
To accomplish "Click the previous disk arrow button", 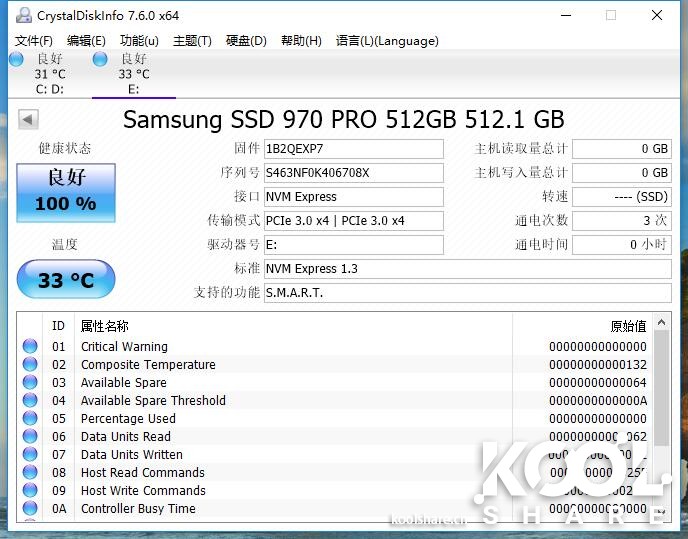I will pyautogui.click(x=28, y=119).
